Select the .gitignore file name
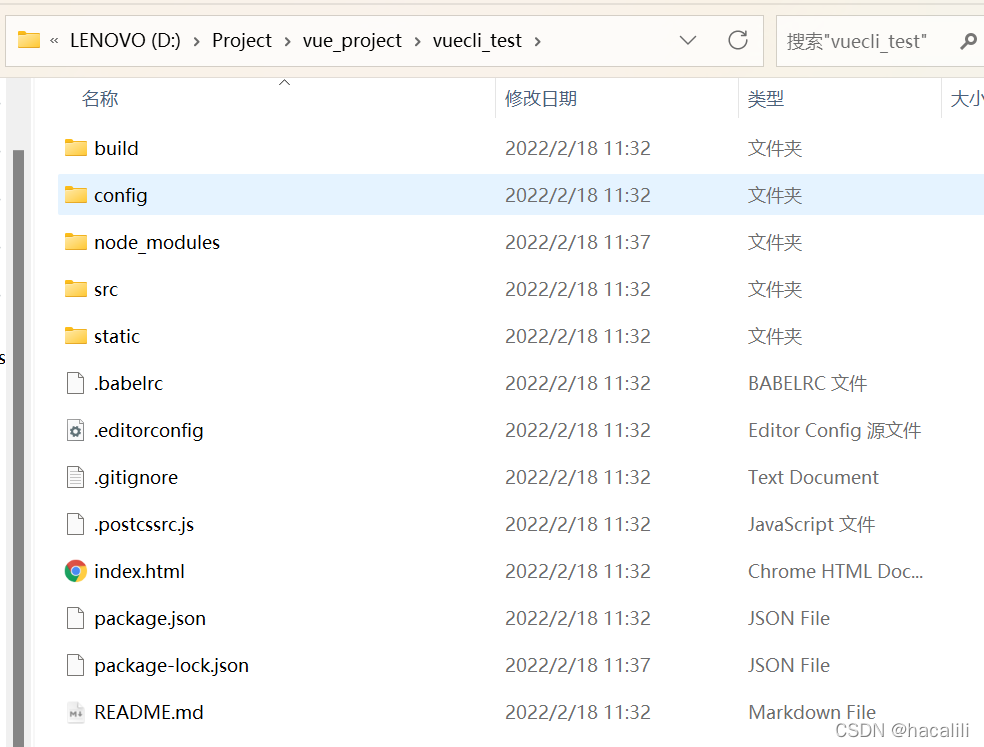This screenshot has width=984, height=747. tap(136, 478)
